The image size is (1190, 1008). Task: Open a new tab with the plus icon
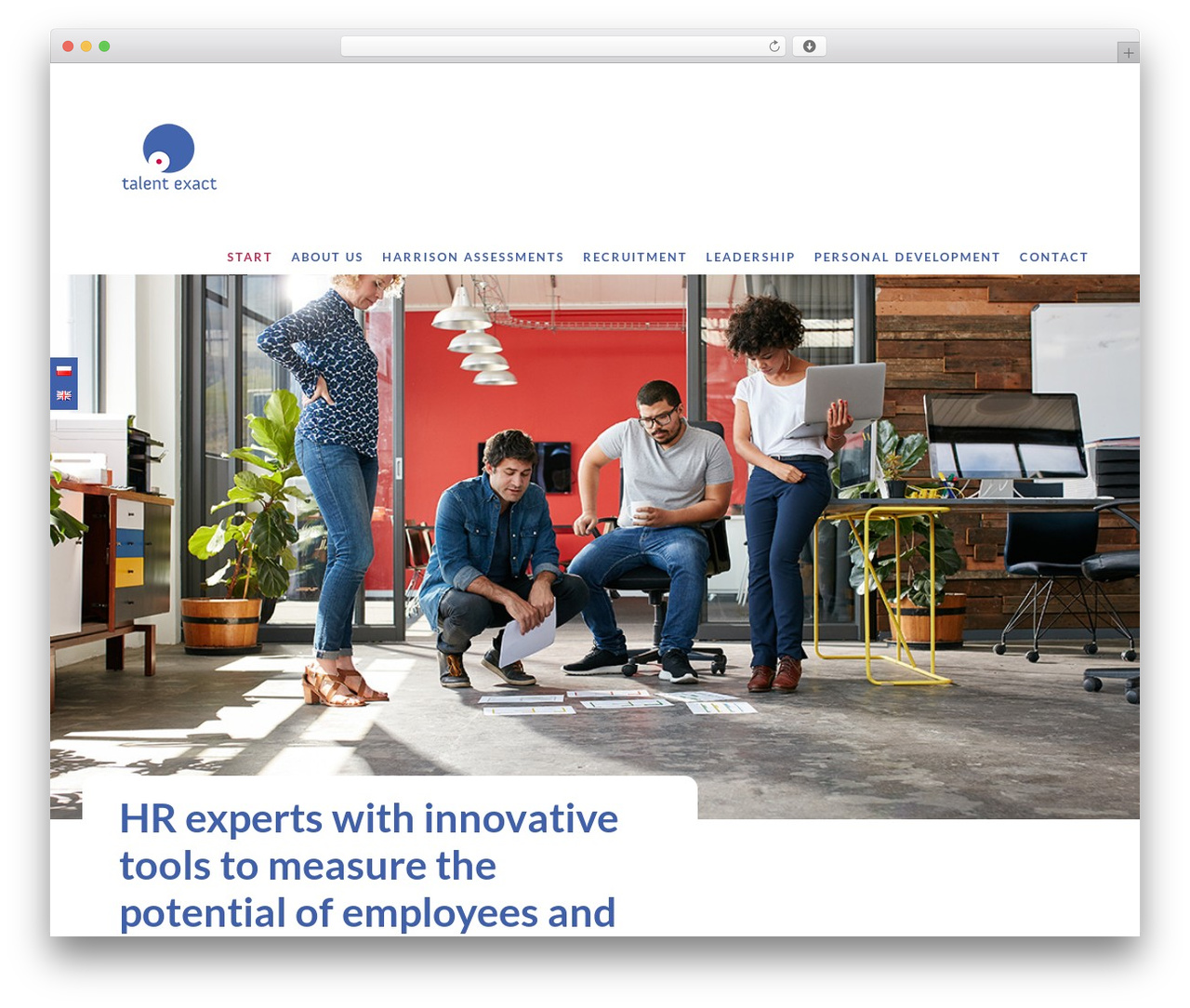point(1128,53)
